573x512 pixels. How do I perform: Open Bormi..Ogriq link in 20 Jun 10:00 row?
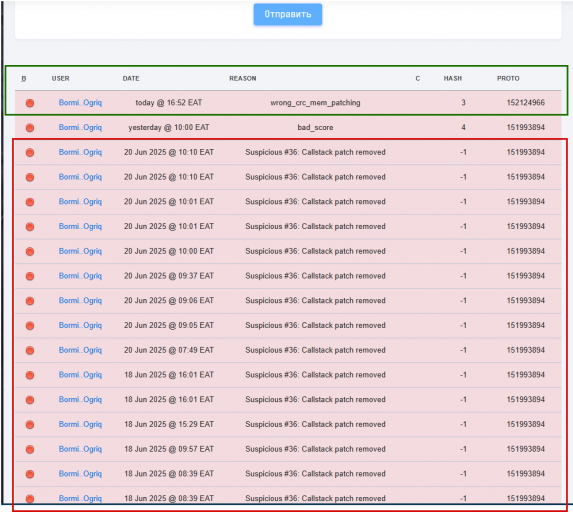coord(80,251)
